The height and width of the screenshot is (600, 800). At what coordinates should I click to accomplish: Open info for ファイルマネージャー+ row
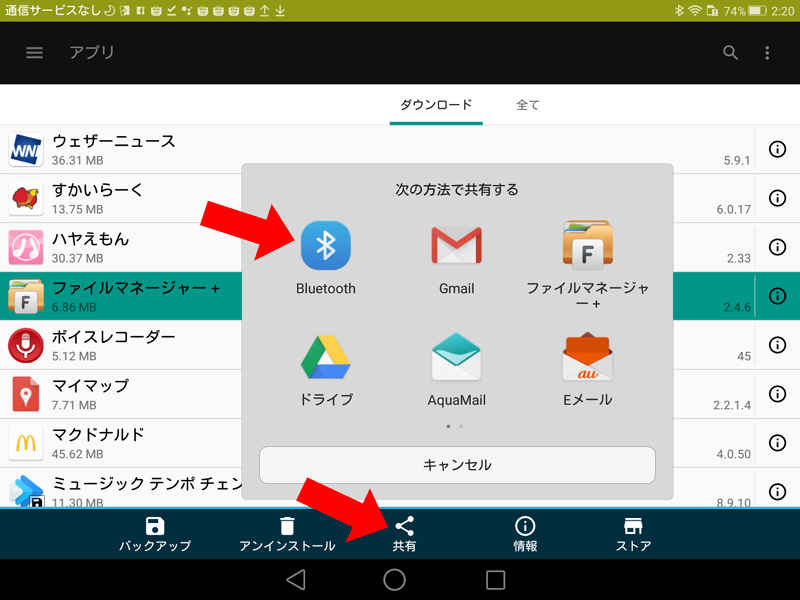pyautogui.click(x=777, y=296)
